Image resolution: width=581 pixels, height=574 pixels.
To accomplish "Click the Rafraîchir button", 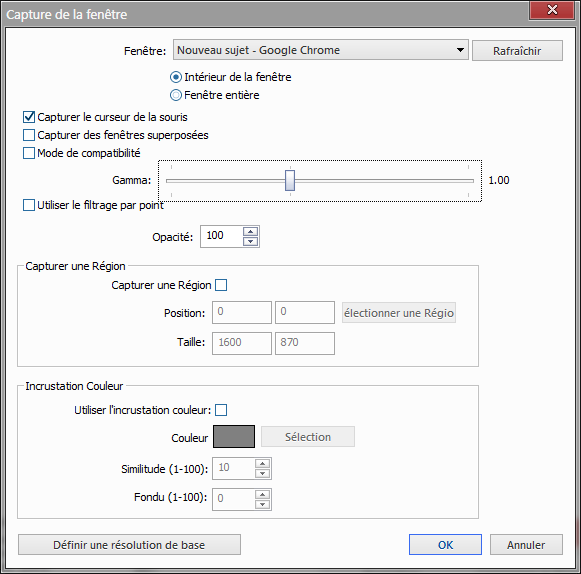I will 517,51.
